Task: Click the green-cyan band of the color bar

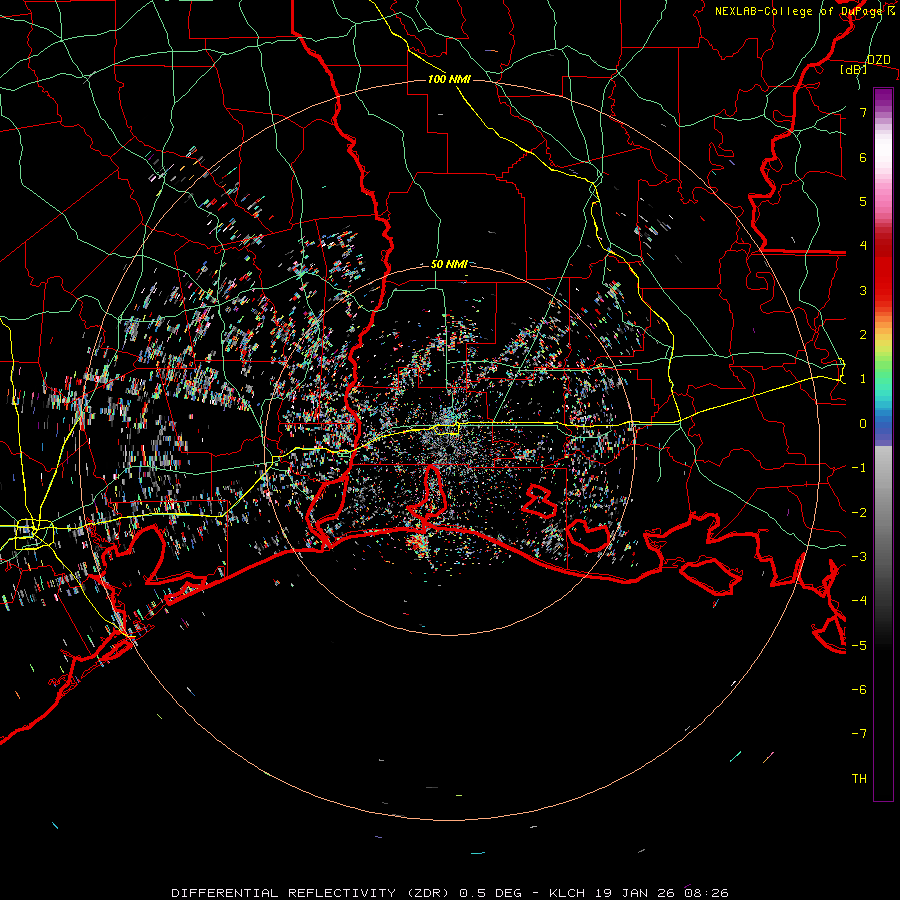Action: tap(883, 382)
